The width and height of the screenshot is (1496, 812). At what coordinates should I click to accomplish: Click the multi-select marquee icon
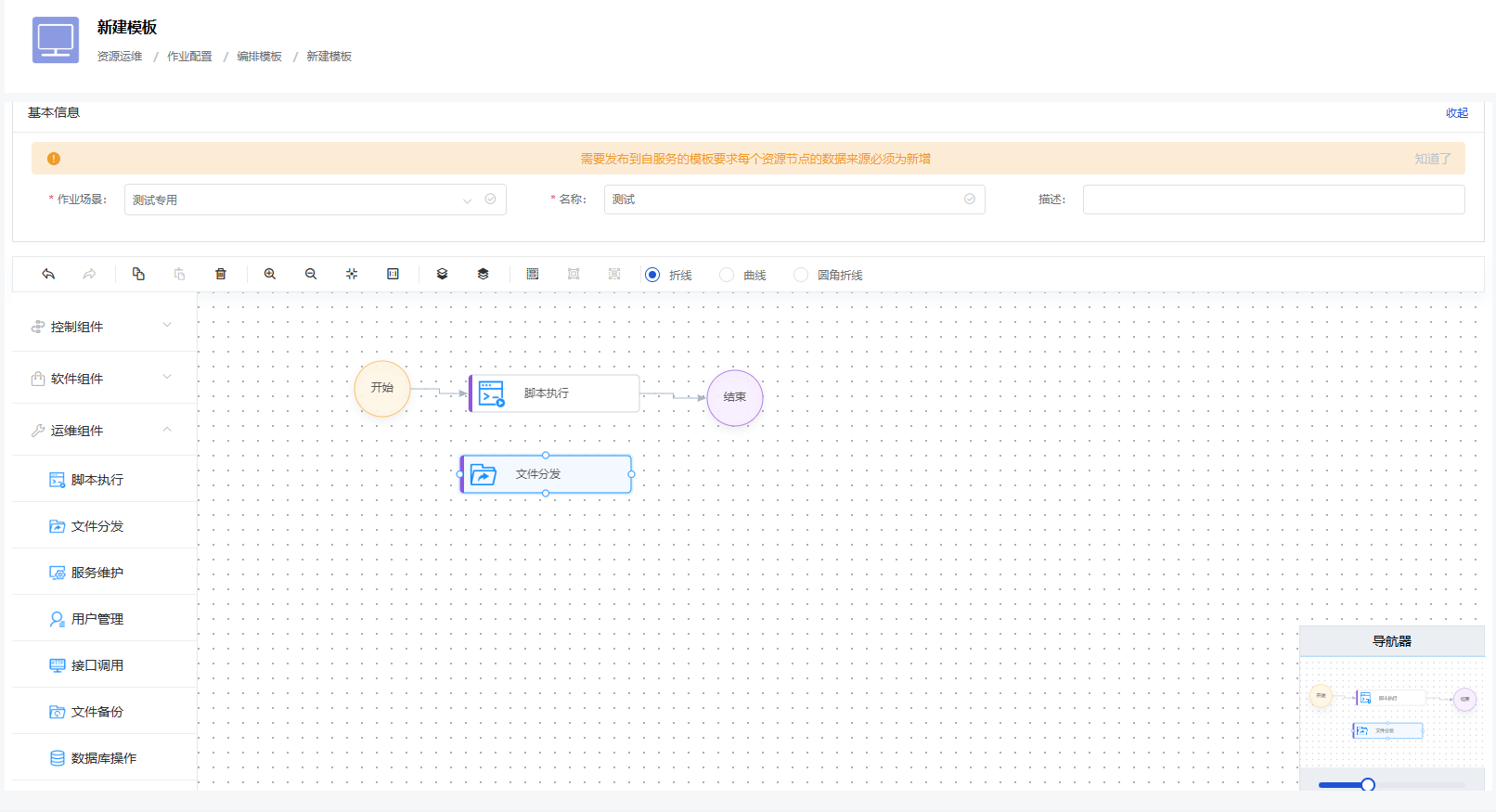(x=533, y=274)
